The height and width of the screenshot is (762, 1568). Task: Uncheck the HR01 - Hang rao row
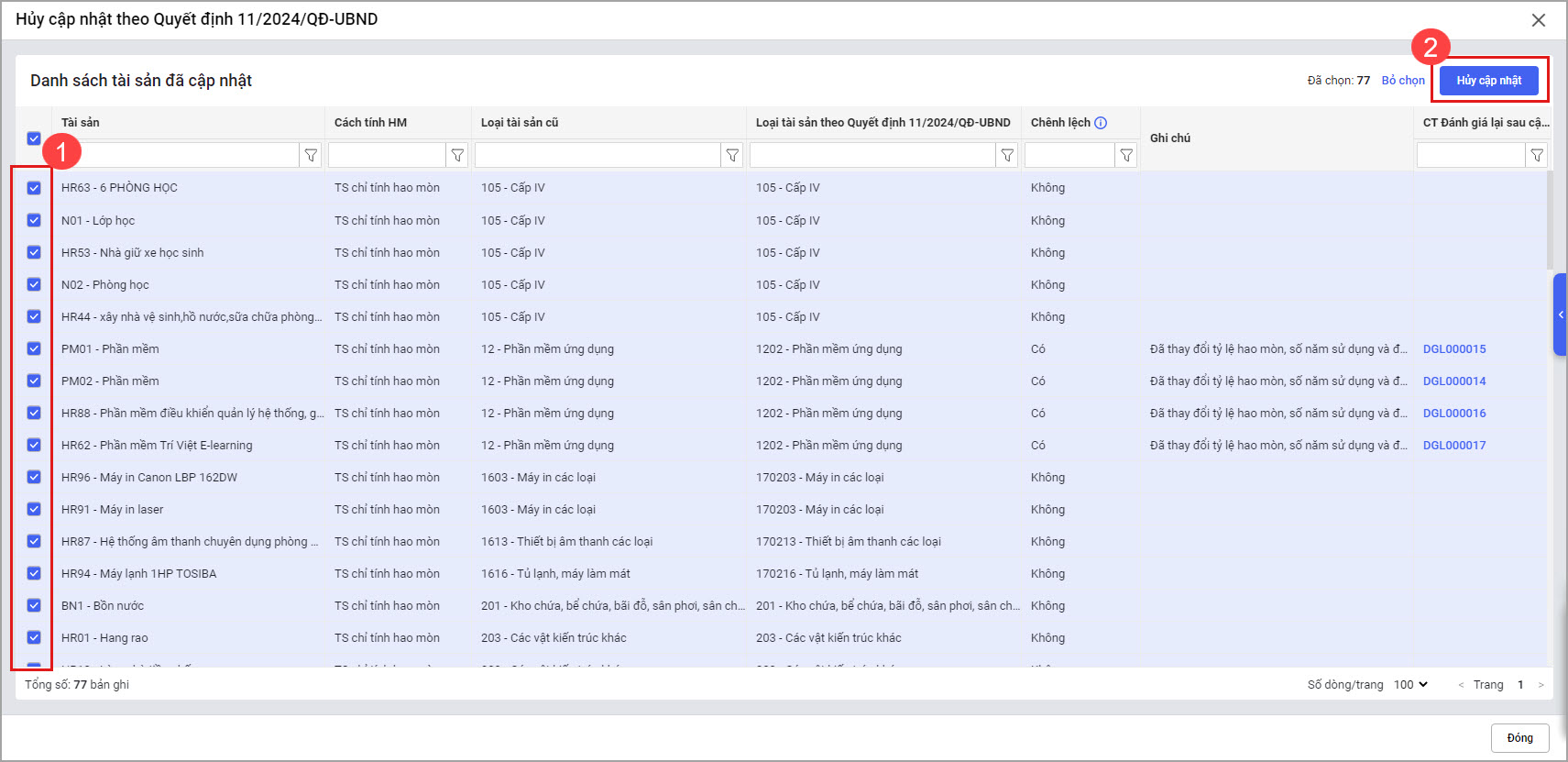34,637
